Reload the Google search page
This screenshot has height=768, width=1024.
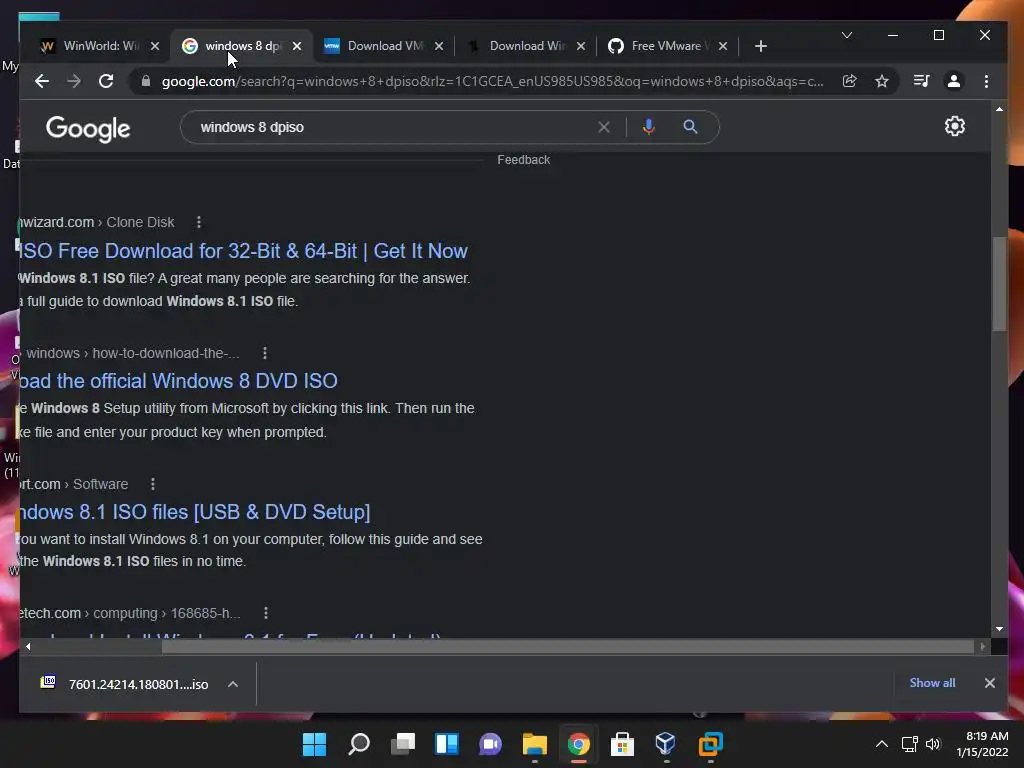[106, 81]
